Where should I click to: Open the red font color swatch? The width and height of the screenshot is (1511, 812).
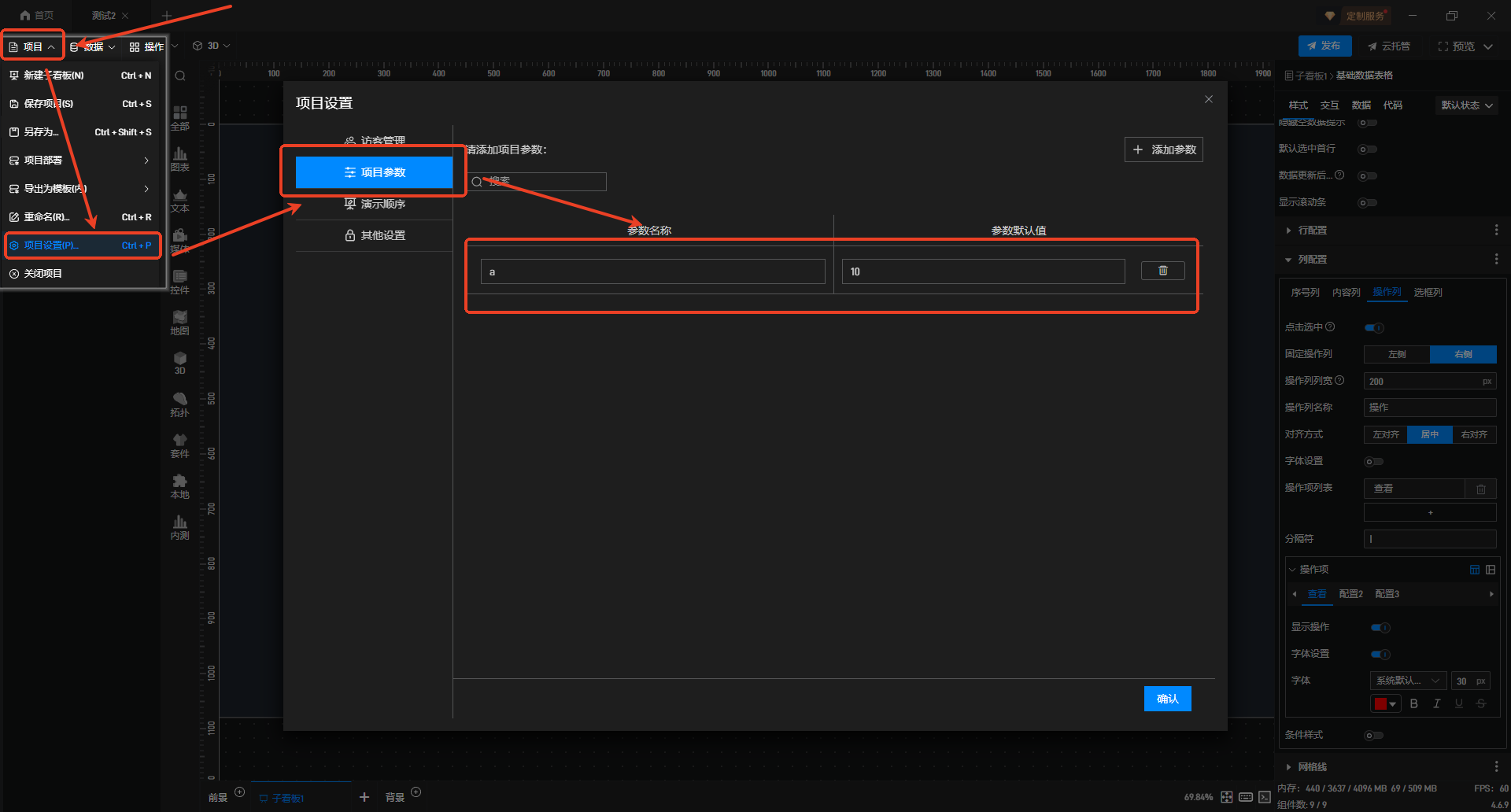(x=1384, y=703)
